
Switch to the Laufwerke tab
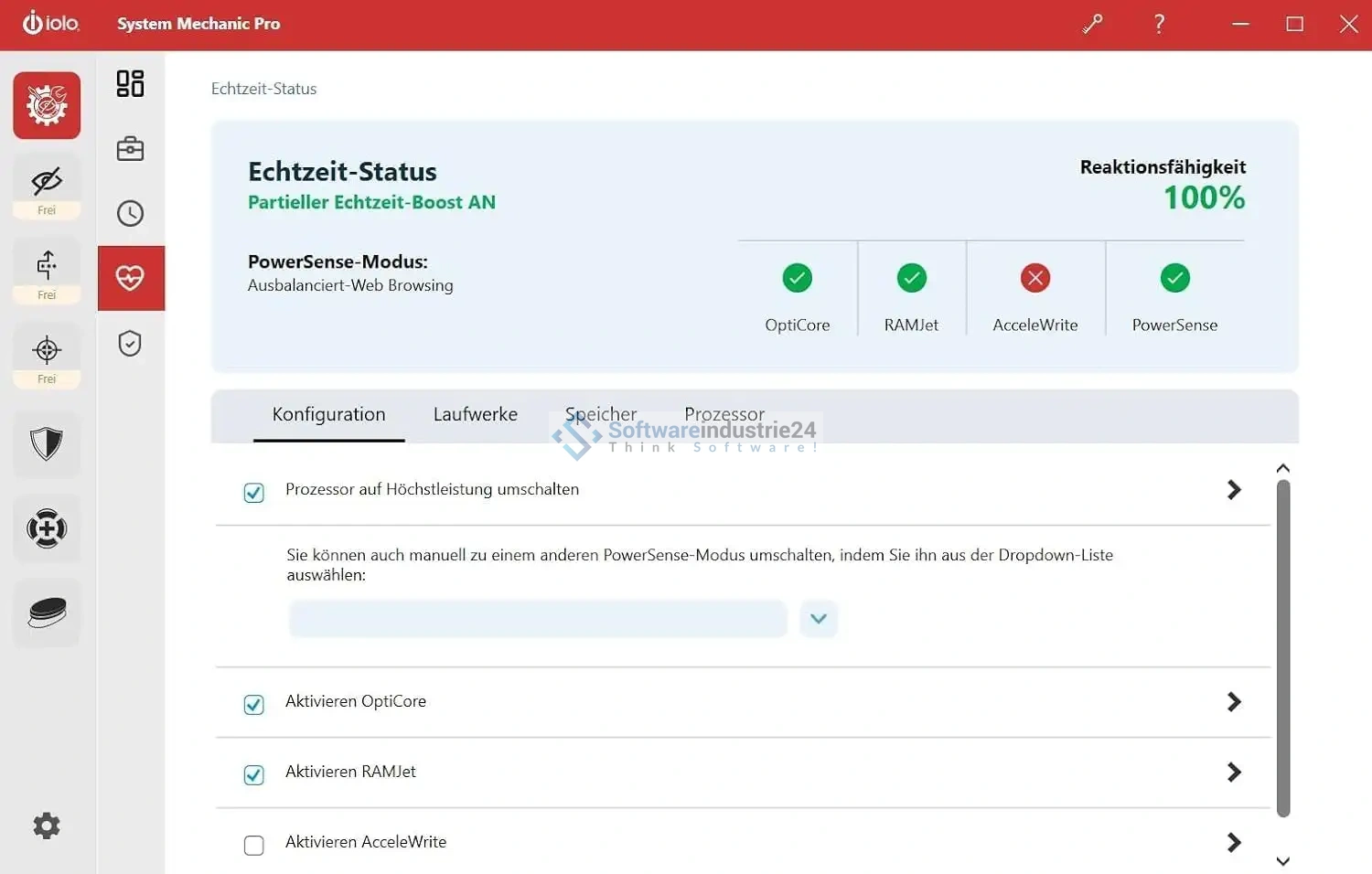point(475,414)
